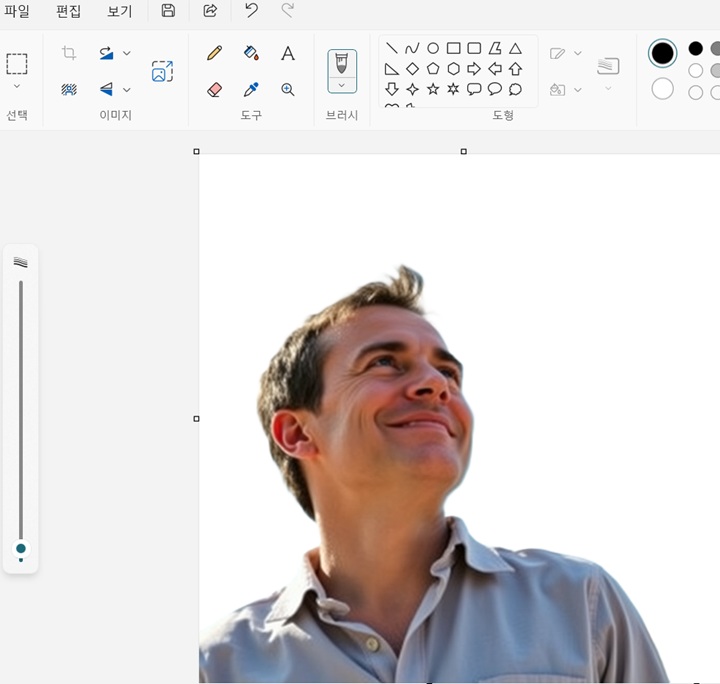Image resolution: width=720 pixels, height=684 pixels.
Task: Click the flip image icon
Action: pos(107,89)
